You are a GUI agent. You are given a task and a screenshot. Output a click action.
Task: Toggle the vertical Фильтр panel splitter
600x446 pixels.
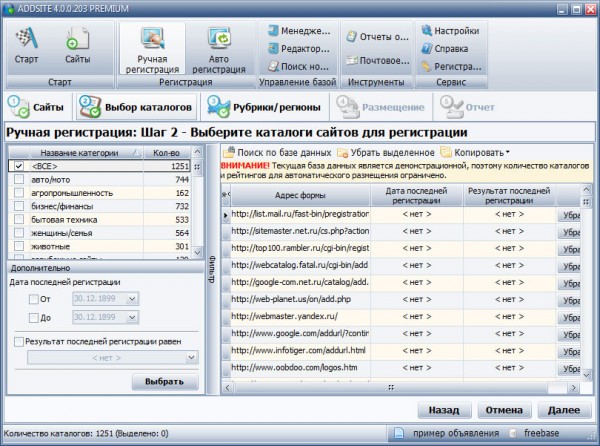tap(212, 269)
